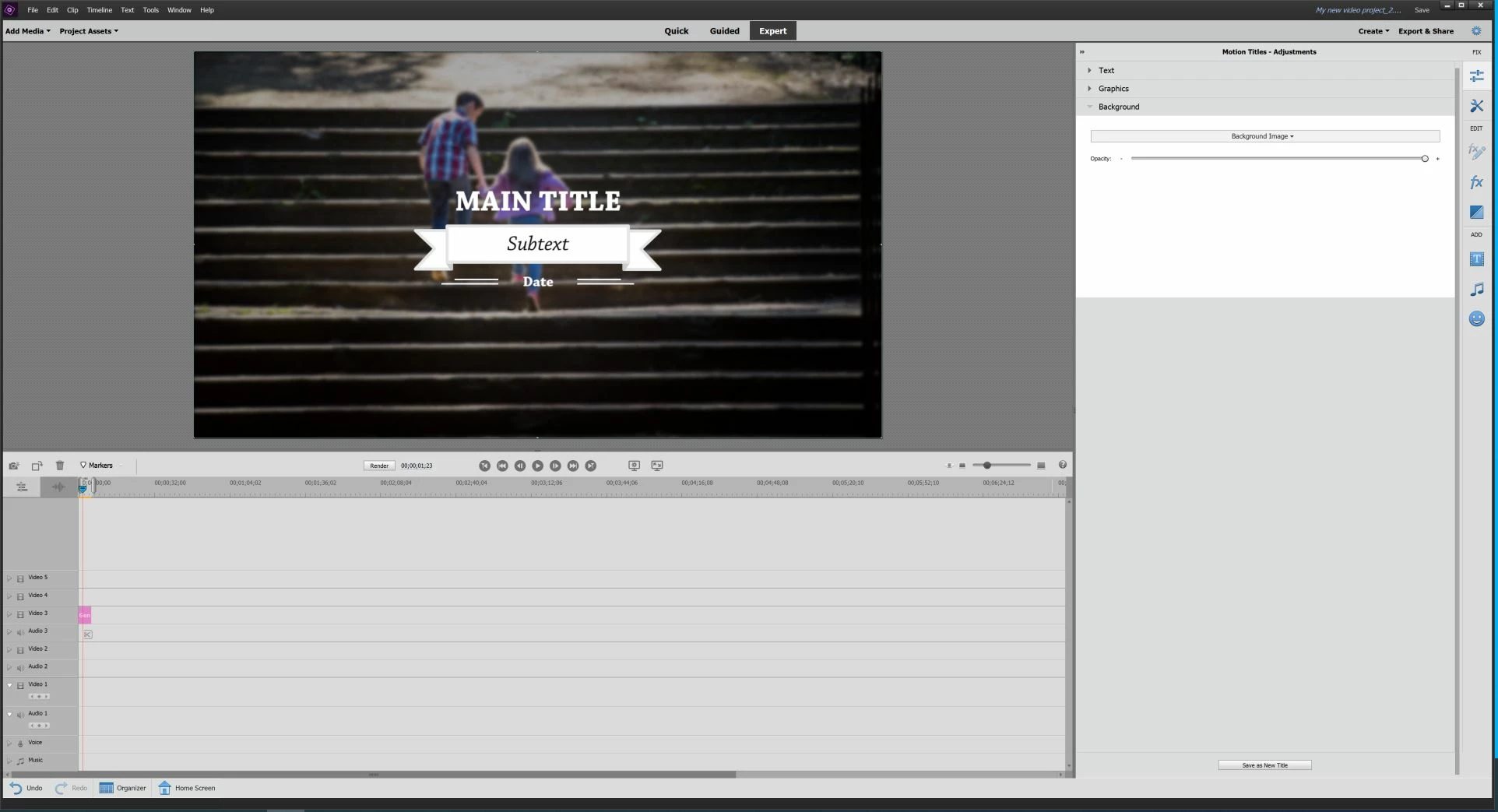Open the Effects fx panel
The image size is (1498, 812).
click(x=1476, y=182)
